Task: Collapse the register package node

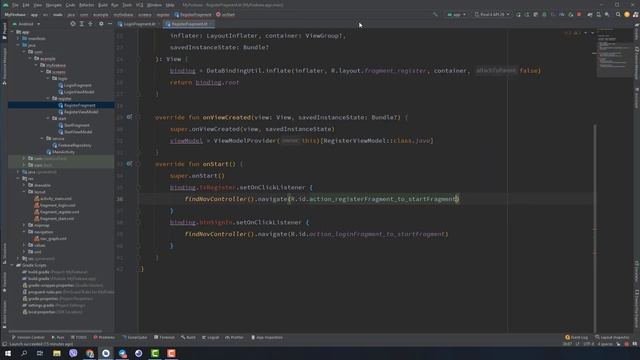Action: click(x=49, y=98)
